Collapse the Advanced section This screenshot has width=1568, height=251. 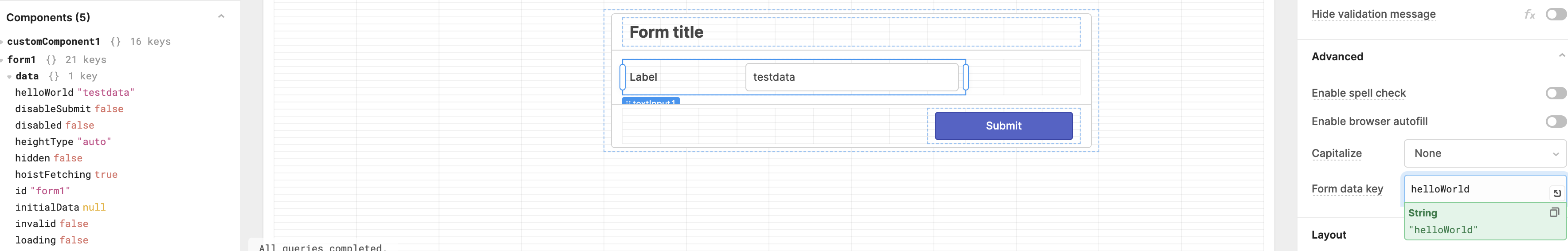coord(1561,56)
